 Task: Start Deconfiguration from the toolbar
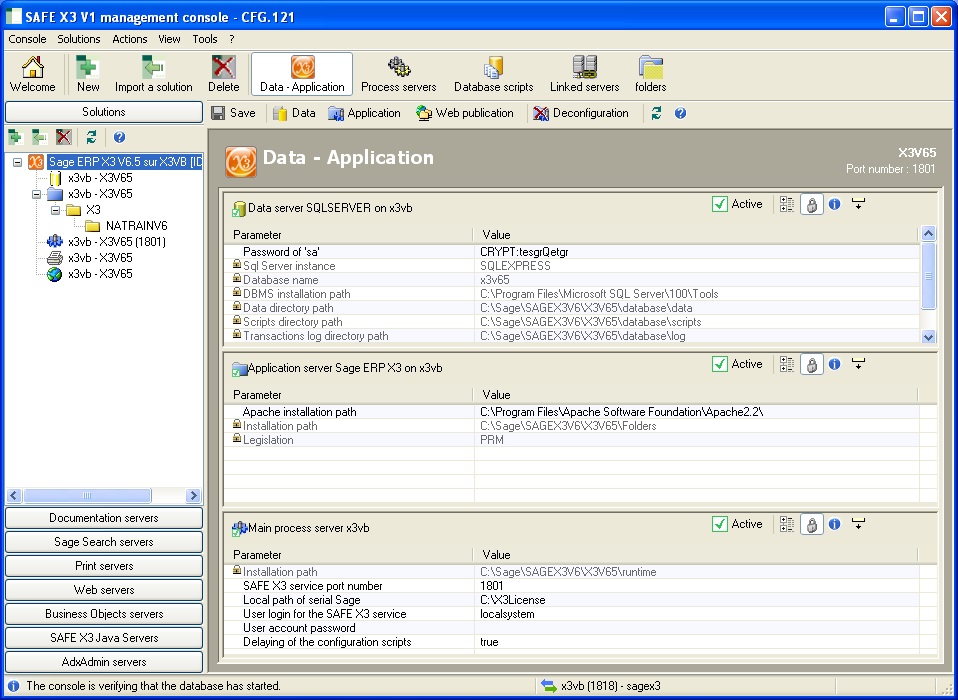[x=580, y=113]
